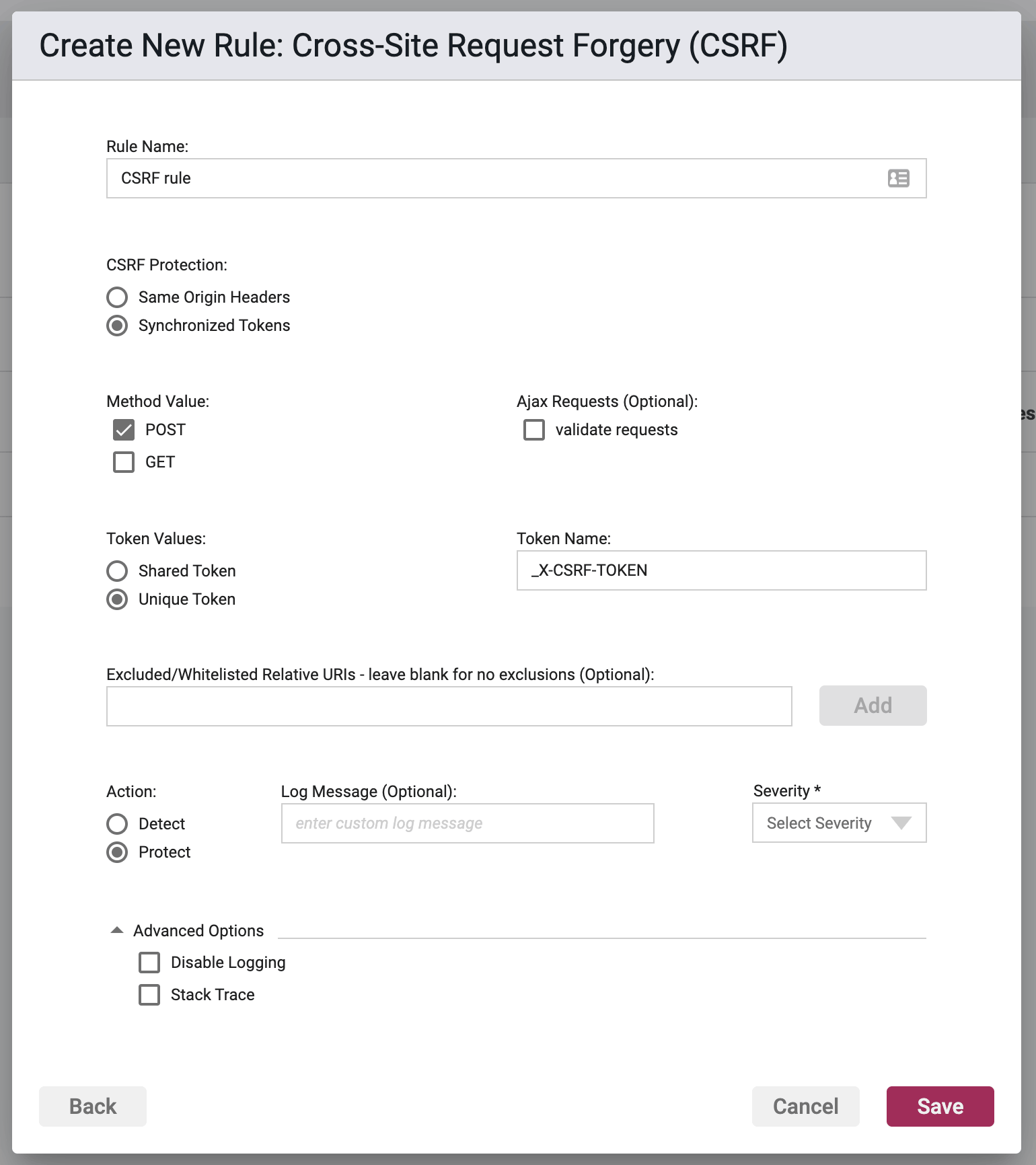Image resolution: width=1036 pixels, height=1165 pixels.
Task: Select Synchronized Tokens radio button
Action: [x=117, y=326]
